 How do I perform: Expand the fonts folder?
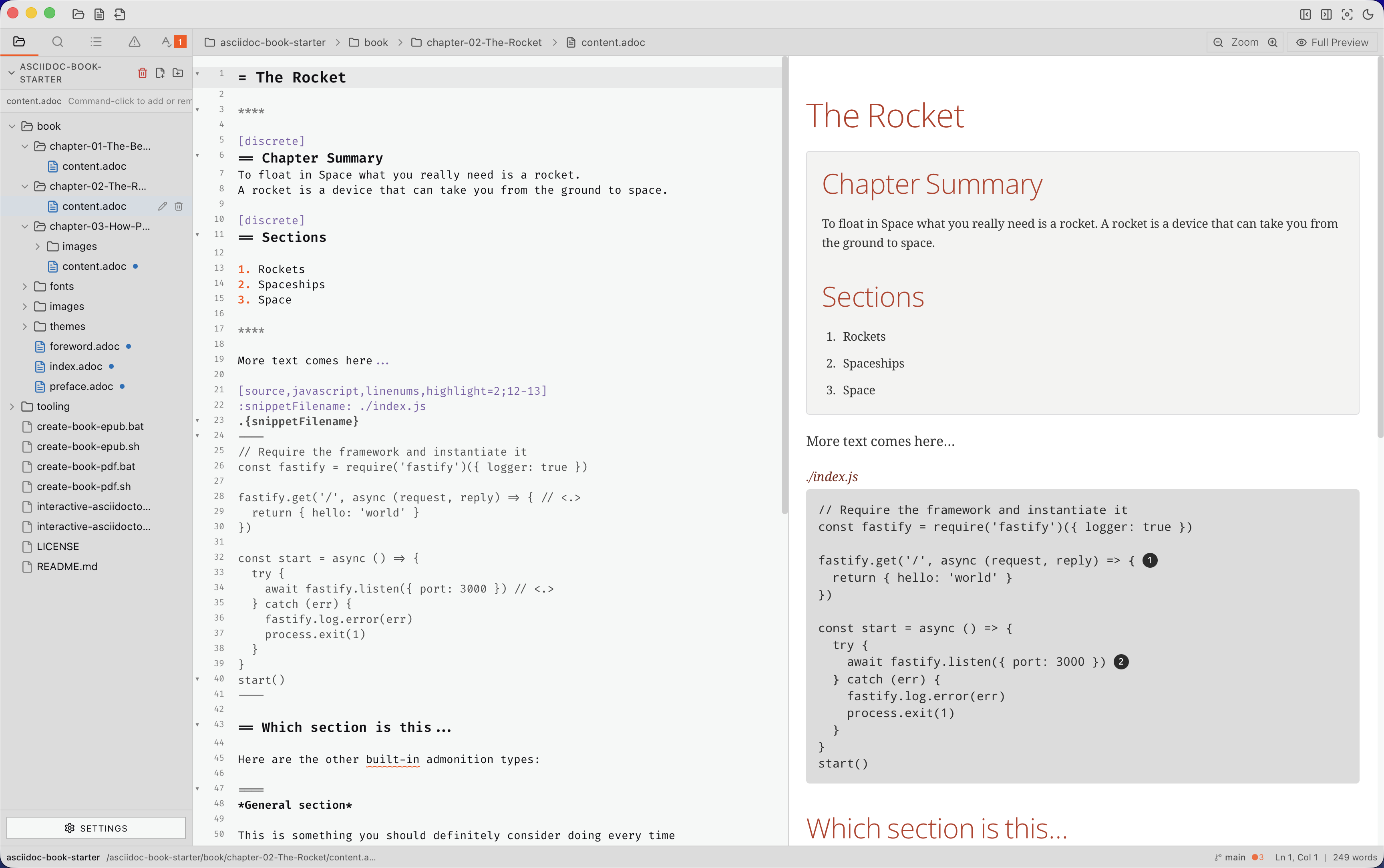[x=25, y=286]
